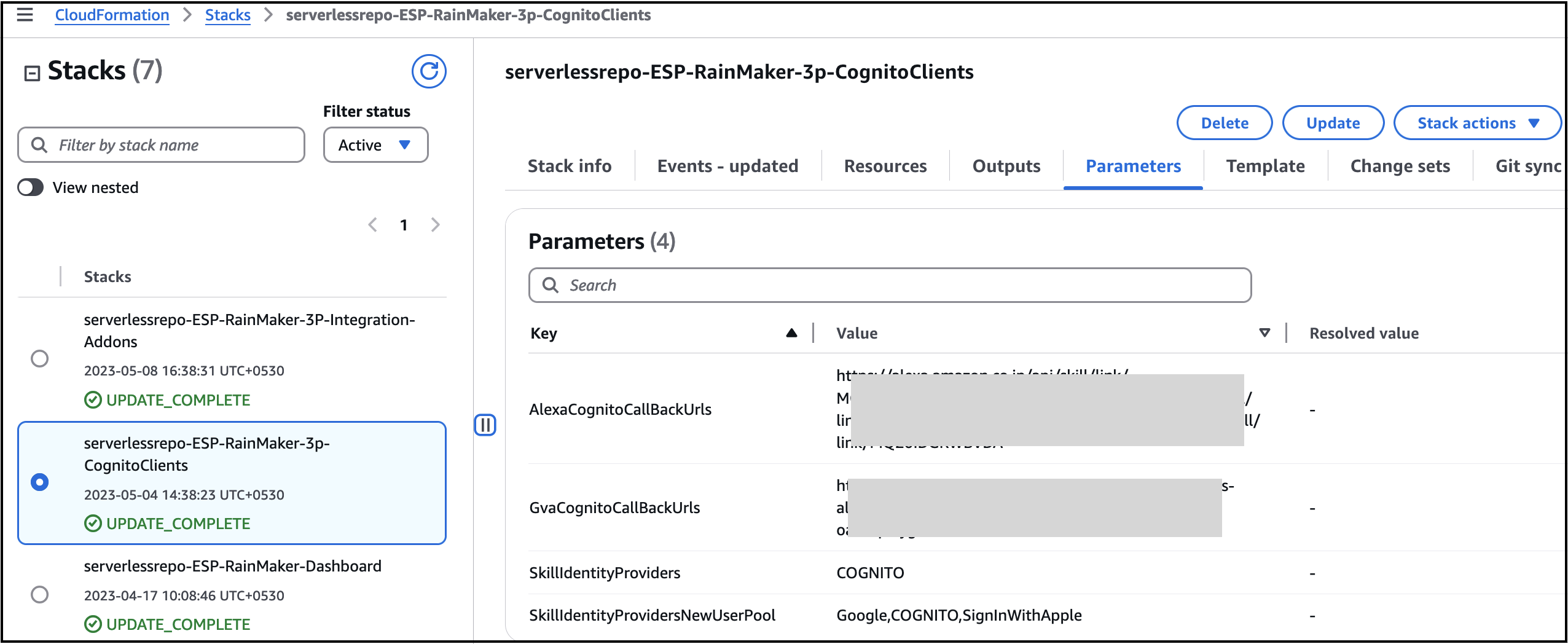Click the Delete stack button

(x=1225, y=123)
